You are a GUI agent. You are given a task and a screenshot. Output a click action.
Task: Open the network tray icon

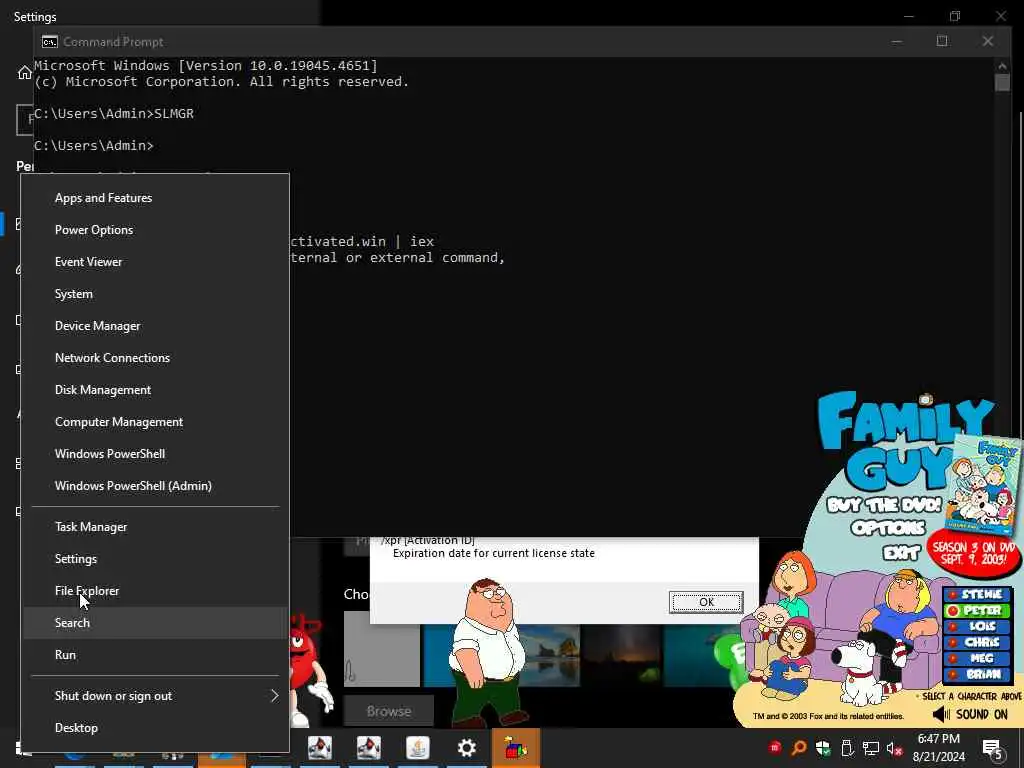click(x=871, y=748)
